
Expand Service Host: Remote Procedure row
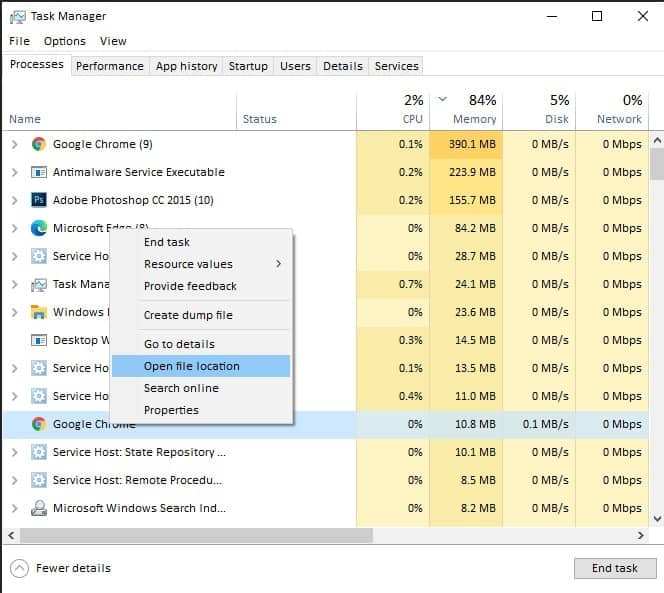coord(14,480)
